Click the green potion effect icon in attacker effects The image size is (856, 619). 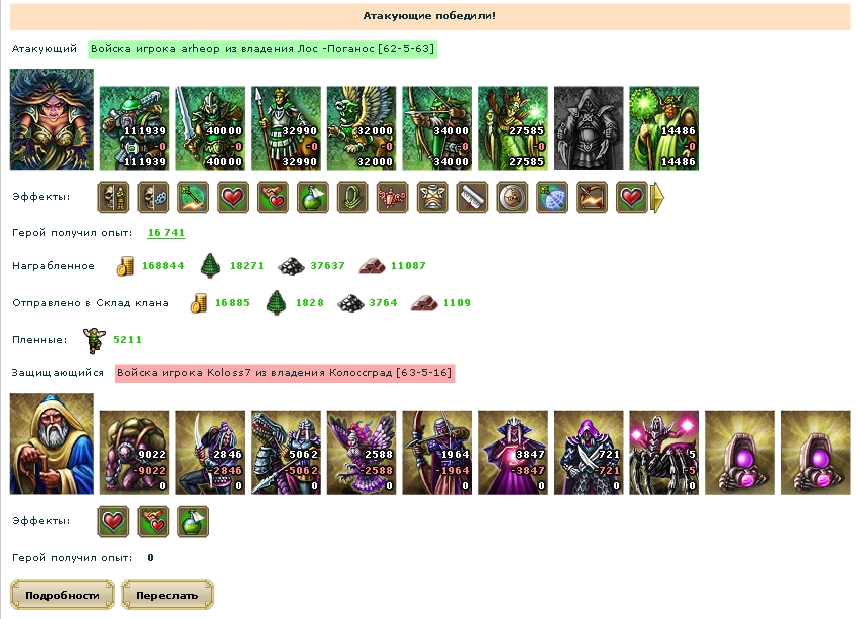(313, 197)
